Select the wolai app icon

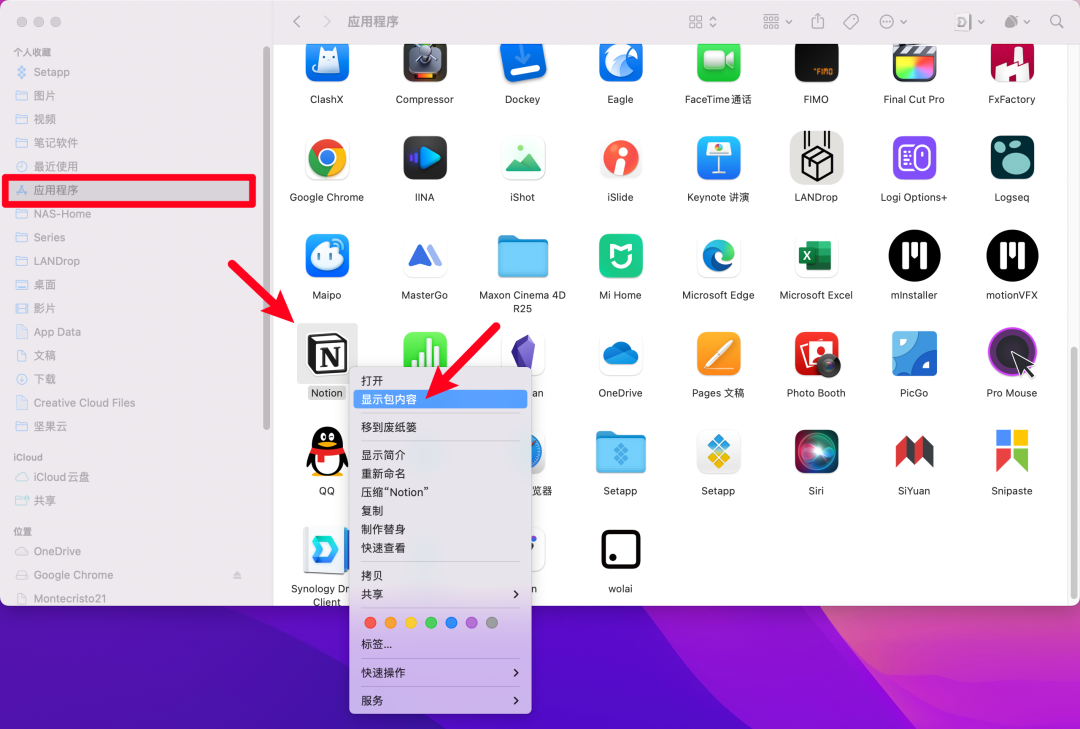pos(620,549)
